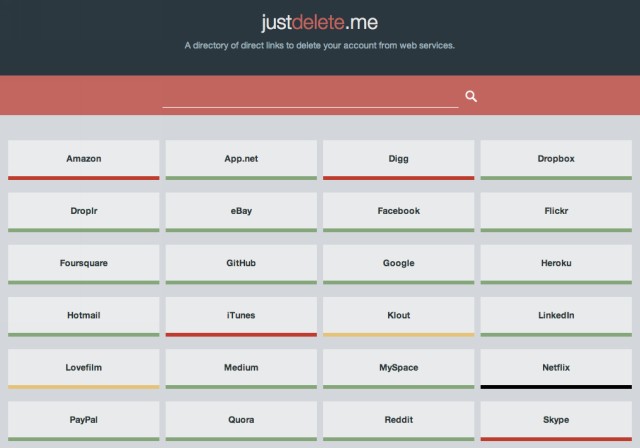Select the Hotmail card
This screenshot has height=448, width=640.
pyautogui.click(x=84, y=316)
